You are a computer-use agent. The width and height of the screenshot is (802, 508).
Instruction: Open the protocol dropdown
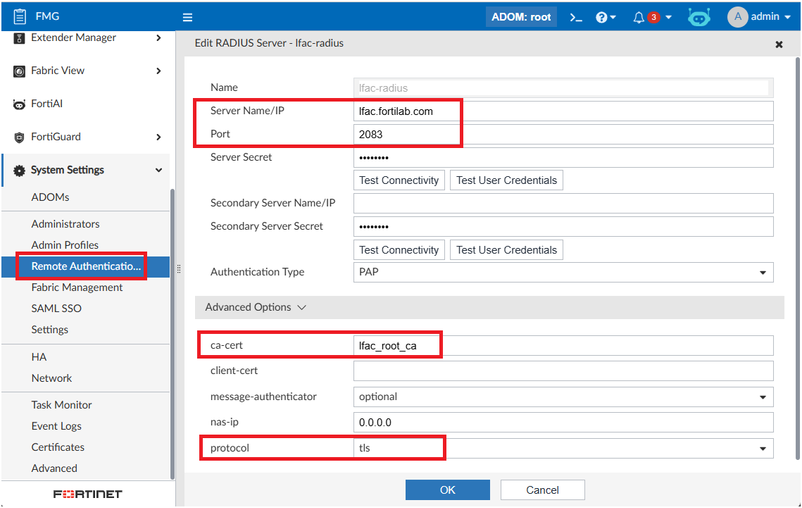(x=564, y=448)
